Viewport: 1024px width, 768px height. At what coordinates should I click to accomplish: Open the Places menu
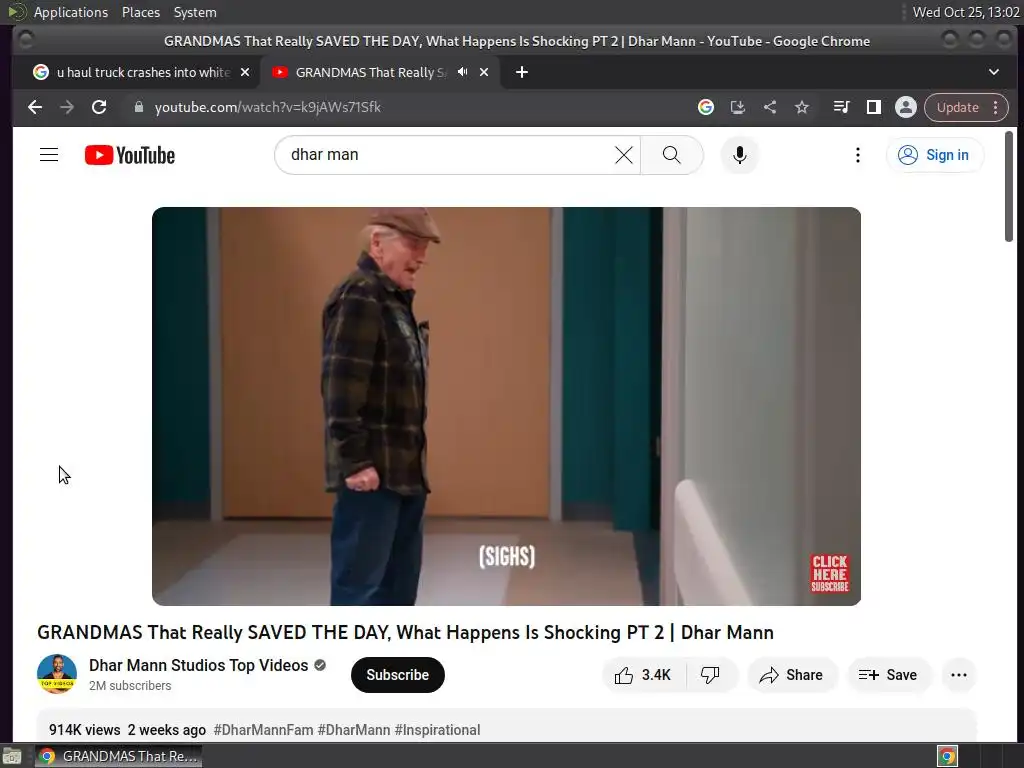140,12
